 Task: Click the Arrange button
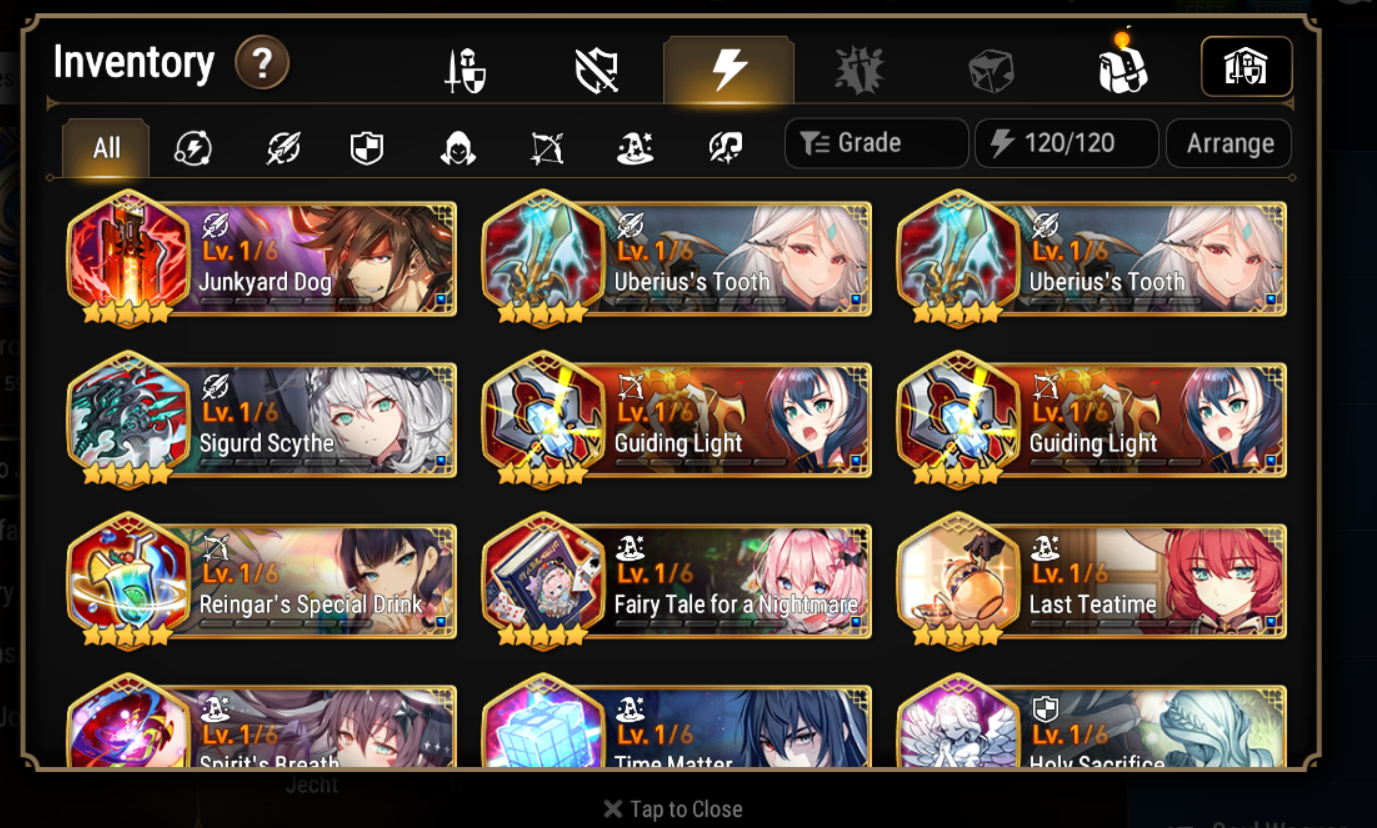click(1229, 143)
